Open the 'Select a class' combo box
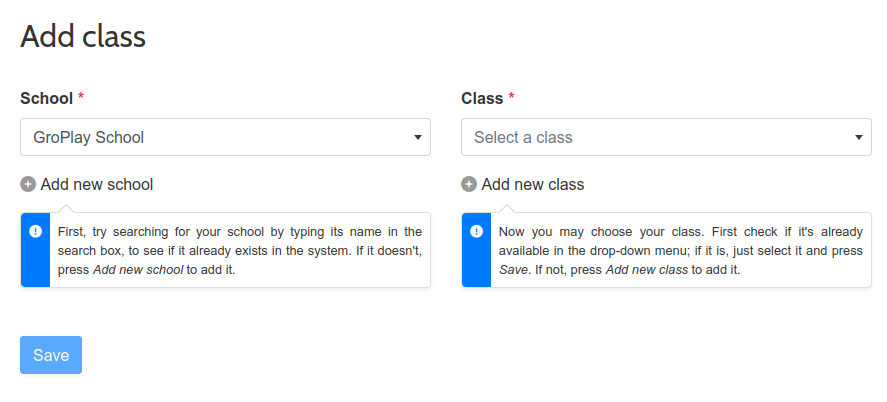 pyautogui.click(x=666, y=137)
